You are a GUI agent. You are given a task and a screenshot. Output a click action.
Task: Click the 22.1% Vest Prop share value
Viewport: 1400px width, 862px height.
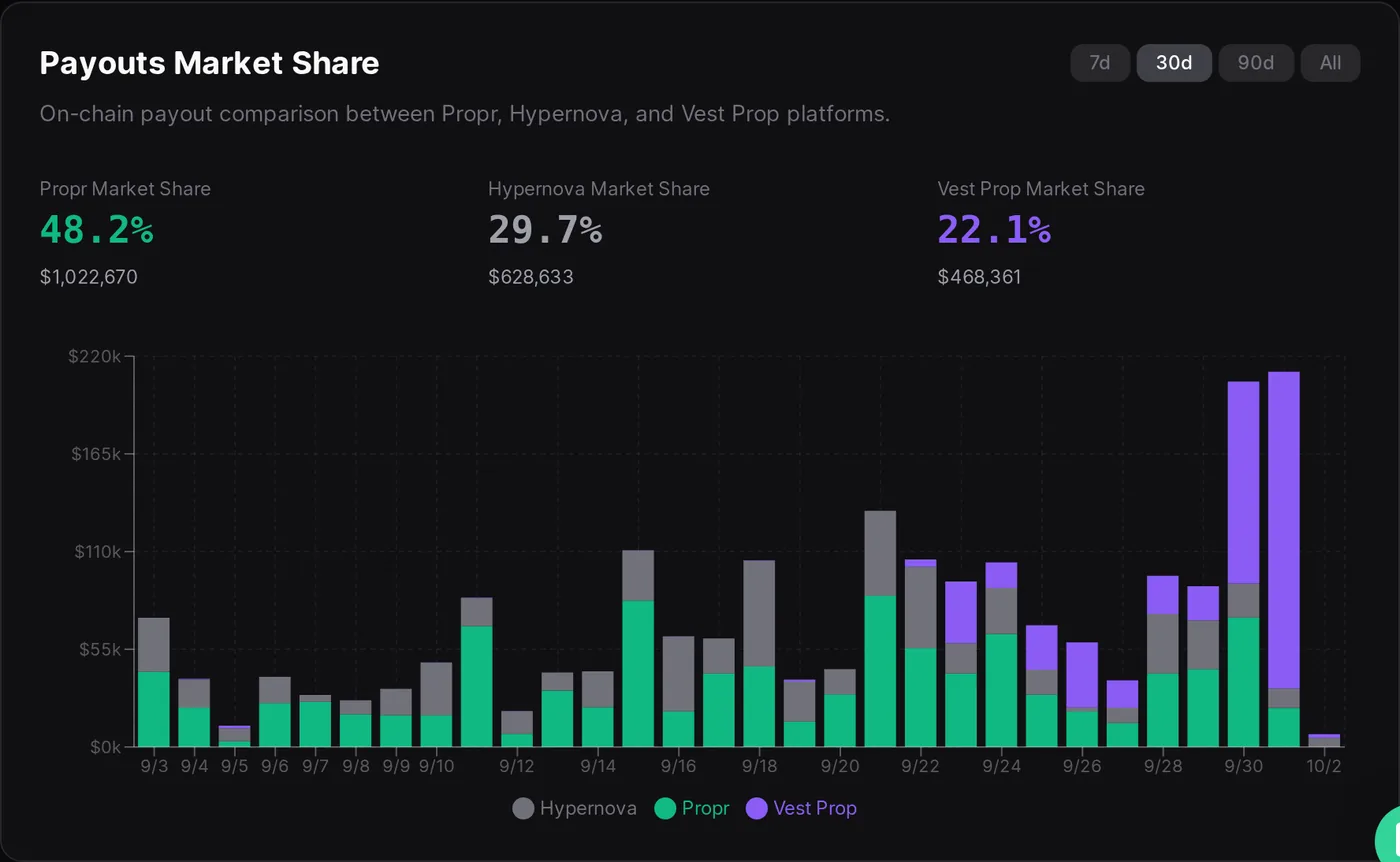coord(995,230)
